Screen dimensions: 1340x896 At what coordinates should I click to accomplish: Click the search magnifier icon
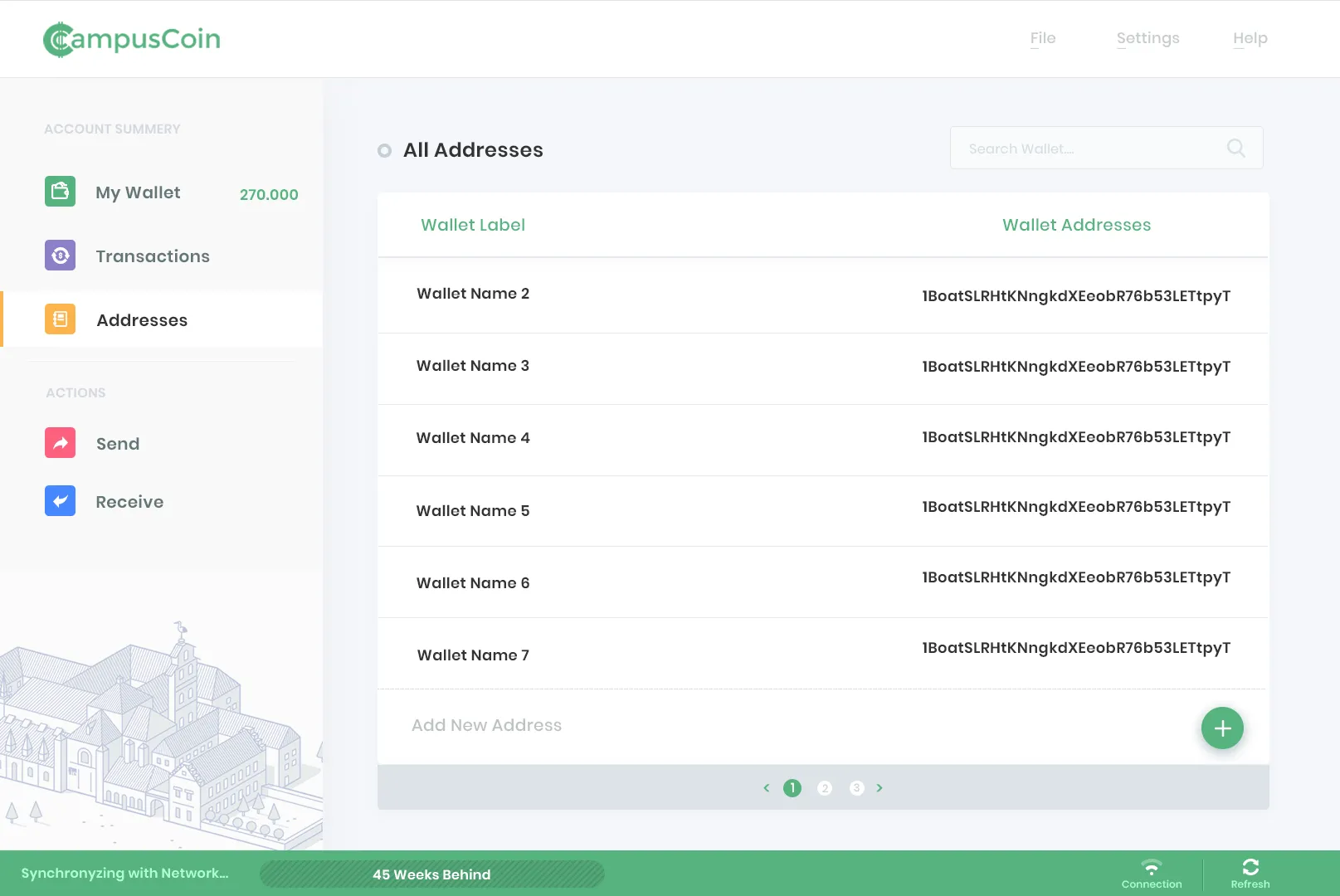(x=1235, y=149)
